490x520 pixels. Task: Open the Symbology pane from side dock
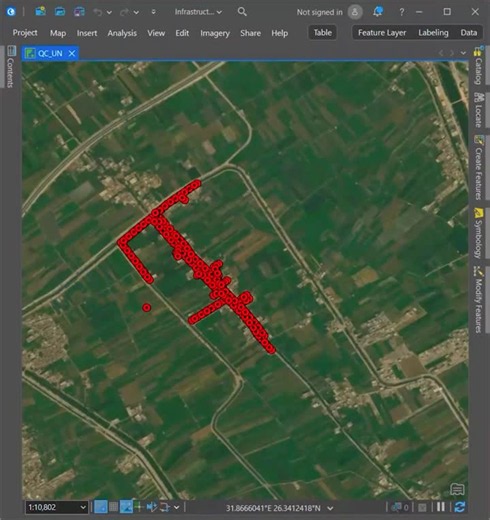coord(478,233)
